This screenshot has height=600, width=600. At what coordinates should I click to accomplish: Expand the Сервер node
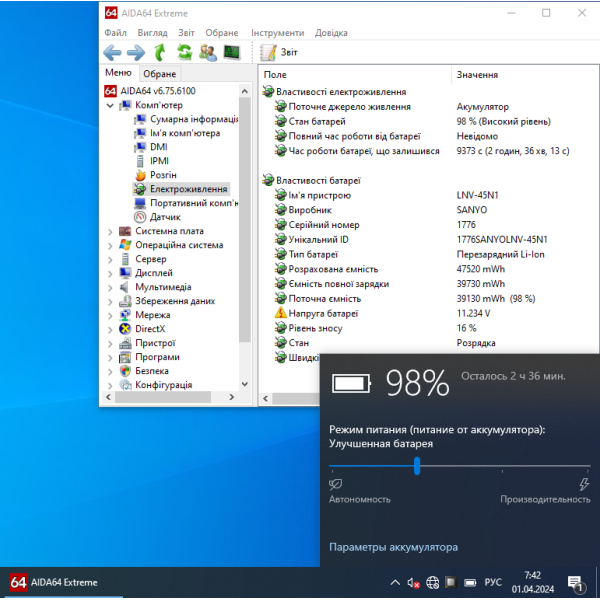tap(110, 259)
